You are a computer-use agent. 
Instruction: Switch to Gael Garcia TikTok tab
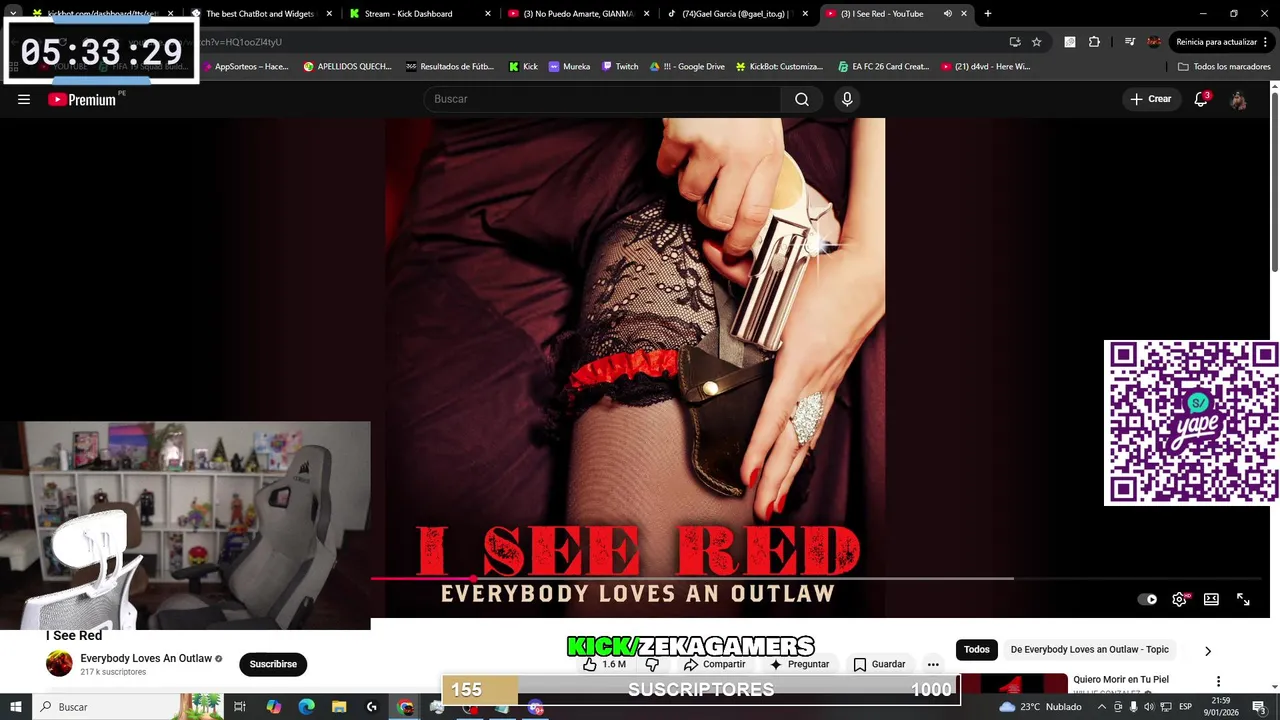738,14
